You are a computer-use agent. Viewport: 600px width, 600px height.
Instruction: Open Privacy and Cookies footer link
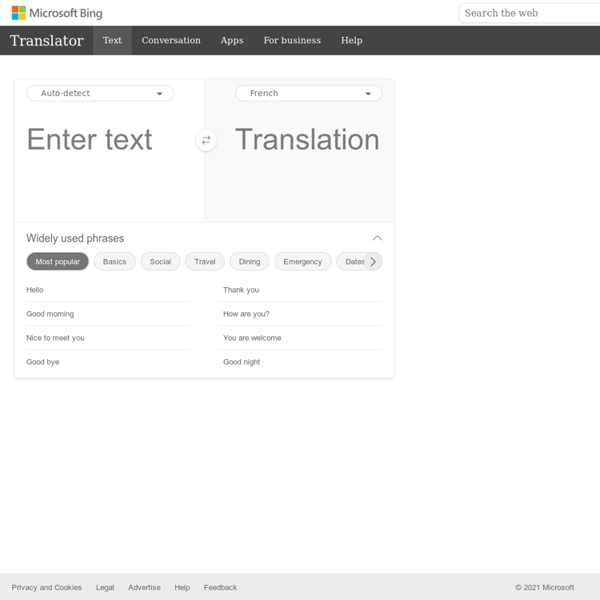pyautogui.click(x=47, y=587)
